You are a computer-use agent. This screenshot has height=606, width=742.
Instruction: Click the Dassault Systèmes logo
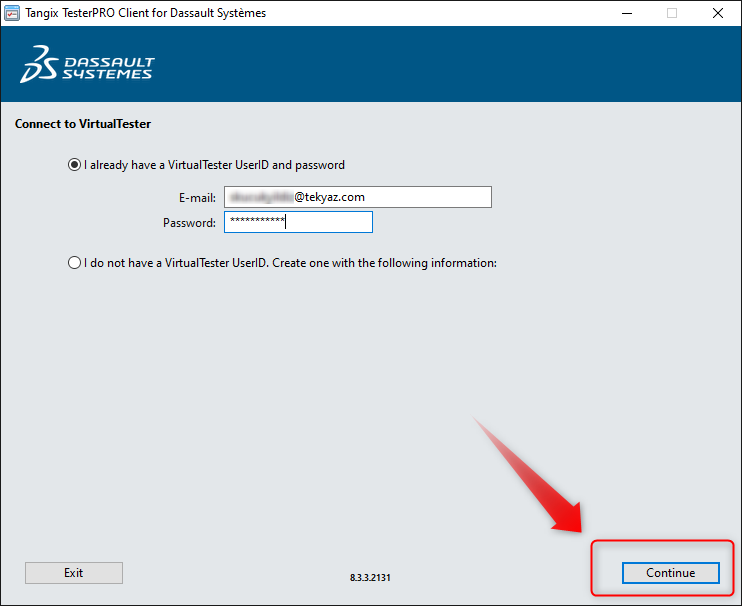point(87,64)
